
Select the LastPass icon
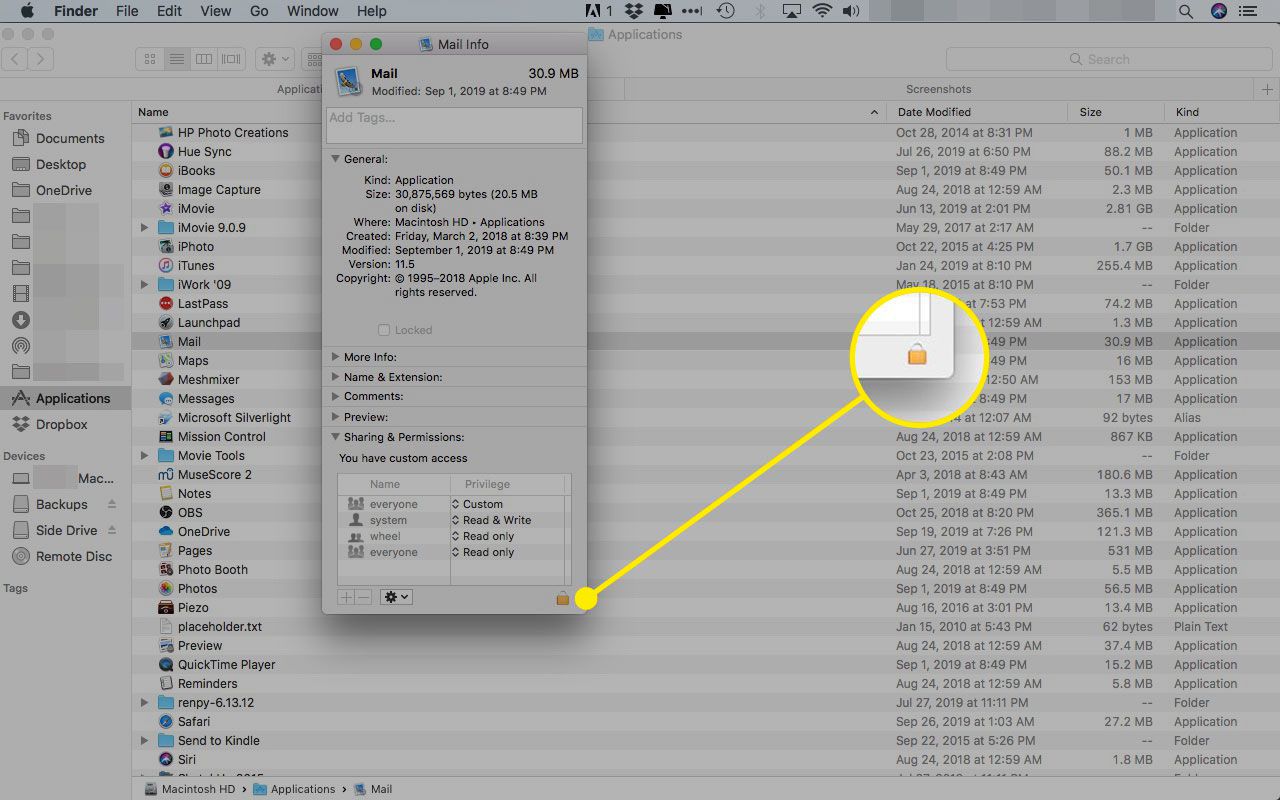(x=166, y=304)
